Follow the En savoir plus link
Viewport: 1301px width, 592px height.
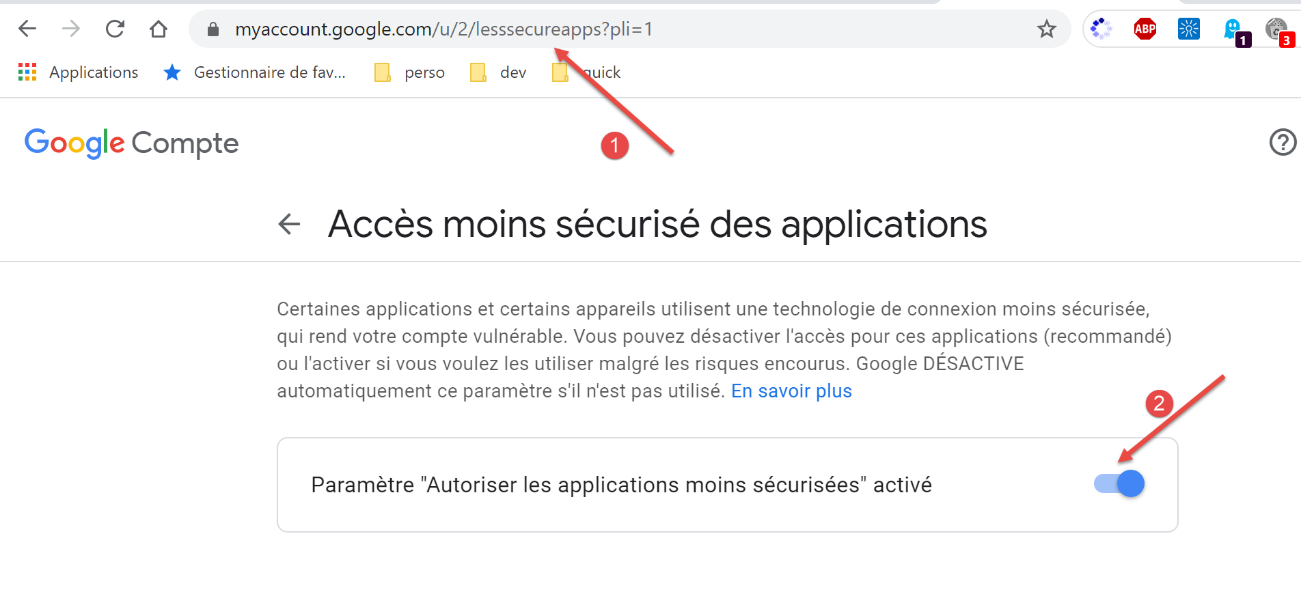point(791,391)
